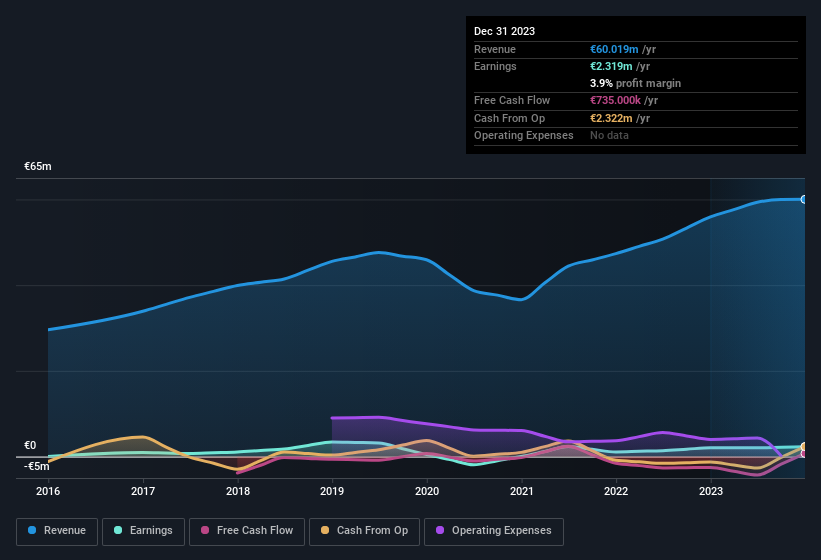Click the Cash From Op label in tooltip
This screenshot has width=821, height=560.
pos(509,118)
